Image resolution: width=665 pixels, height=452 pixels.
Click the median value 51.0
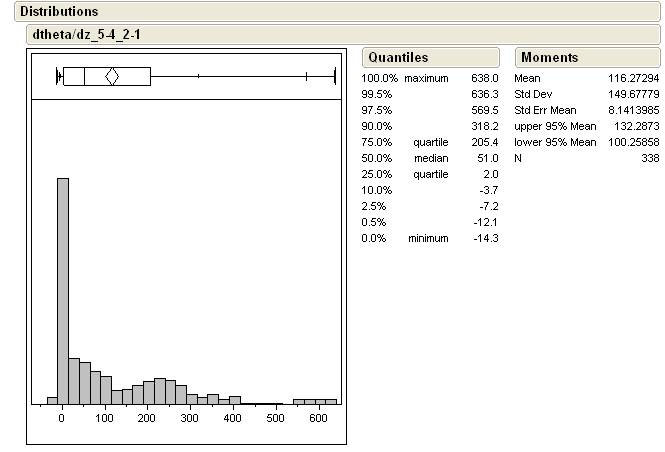coord(488,158)
